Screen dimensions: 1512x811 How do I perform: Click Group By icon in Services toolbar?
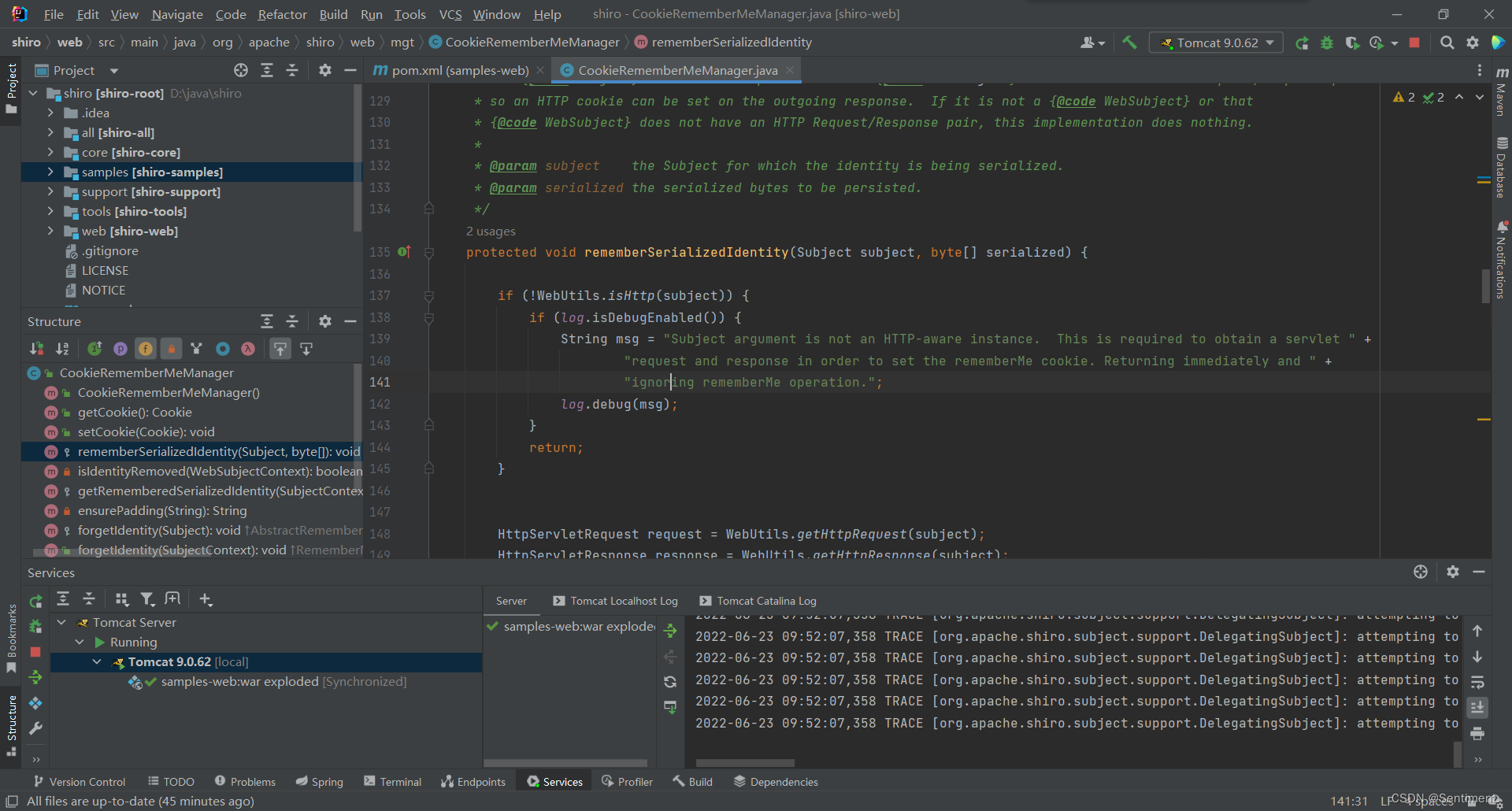tap(121, 599)
